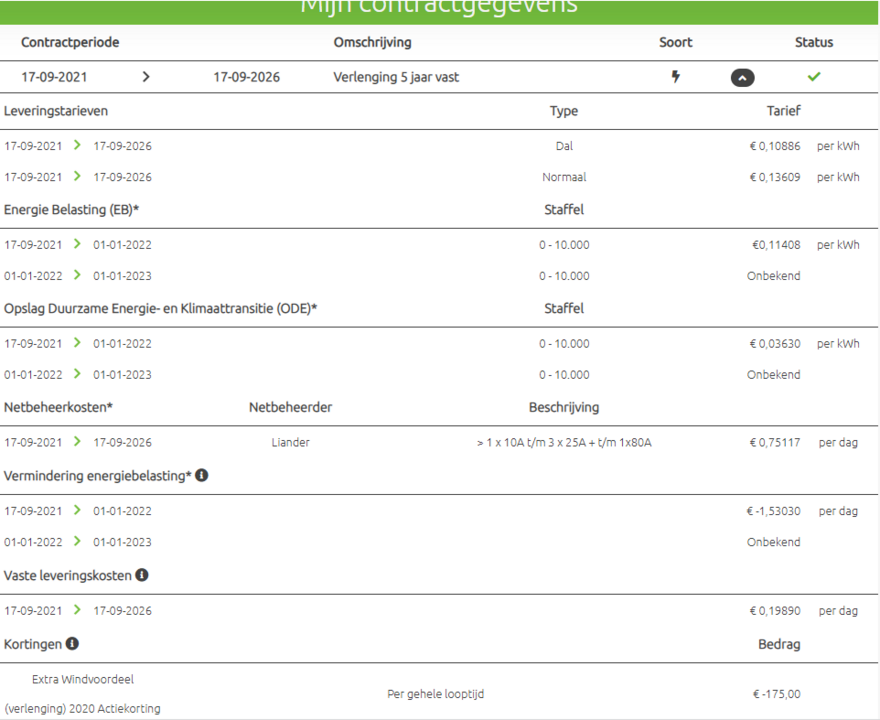Click the black arrow between contract dates

click(x=146, y=77)
